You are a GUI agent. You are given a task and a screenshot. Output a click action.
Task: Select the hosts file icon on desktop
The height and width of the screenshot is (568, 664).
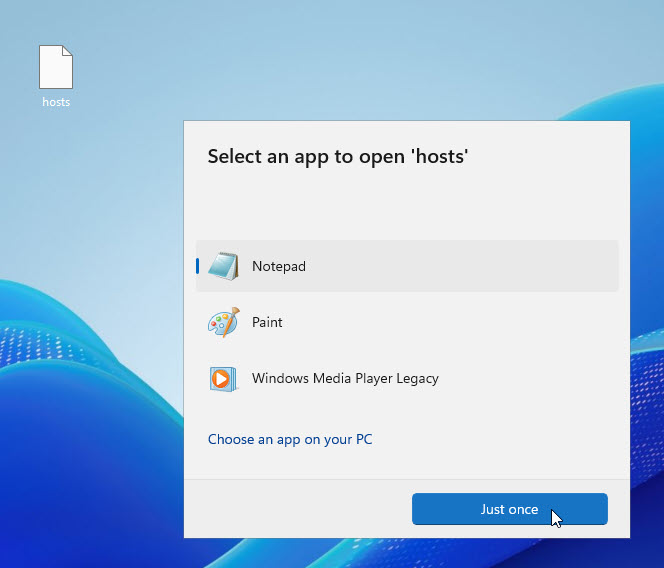tap(56, 67)
